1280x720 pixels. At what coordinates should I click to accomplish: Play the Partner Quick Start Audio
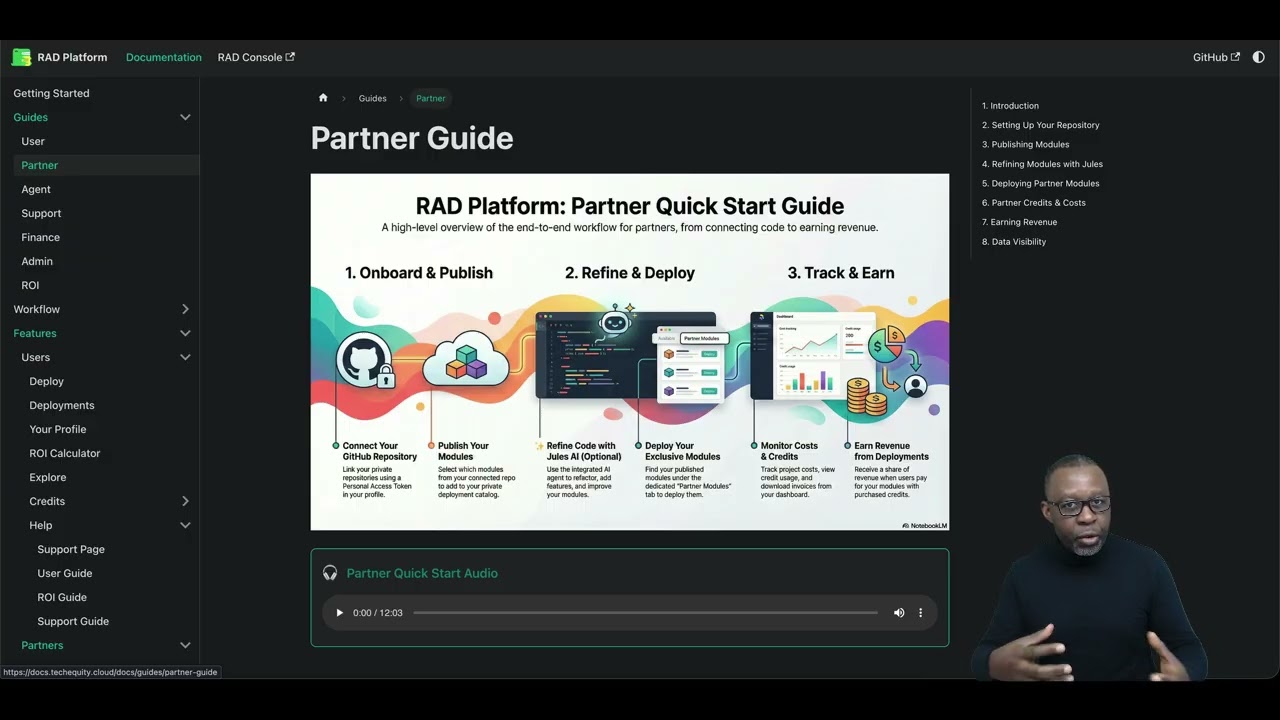tap(339, 613)
